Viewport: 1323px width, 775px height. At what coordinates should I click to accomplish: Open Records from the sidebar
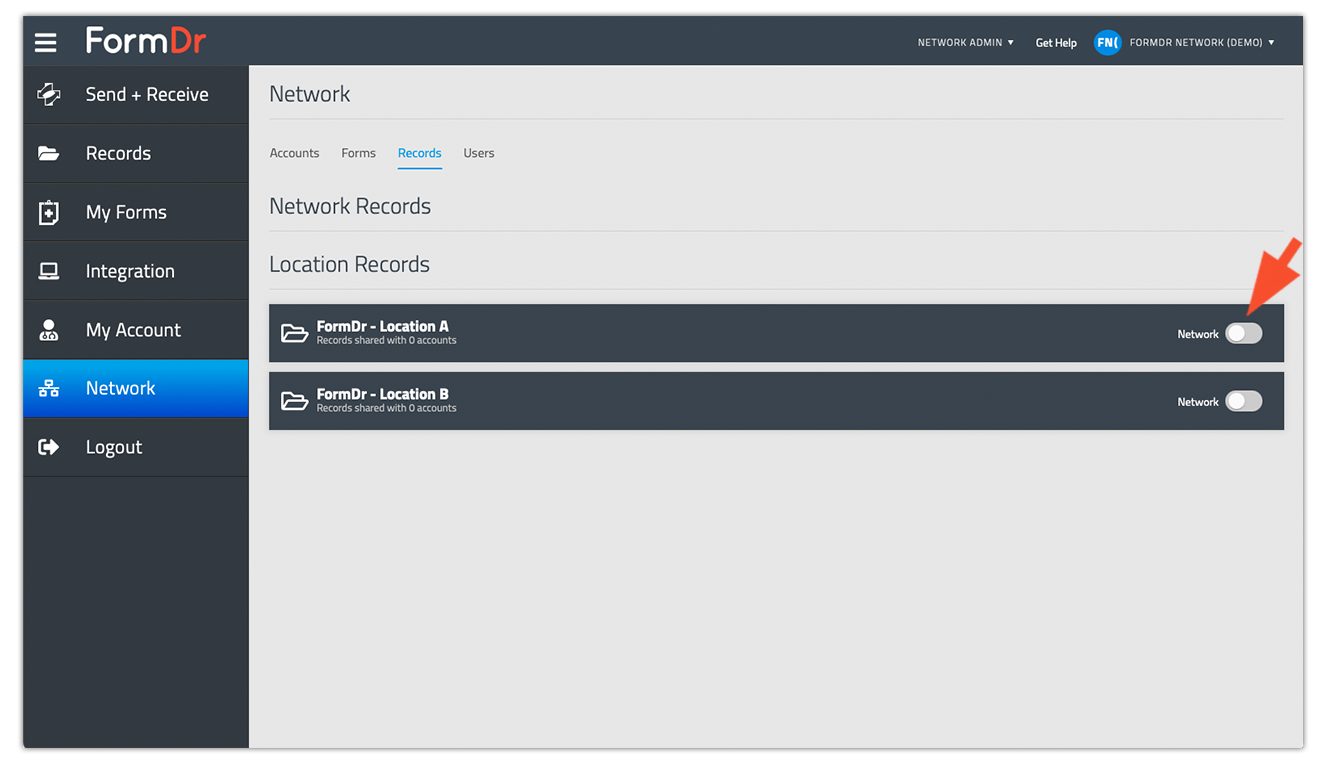136,153
